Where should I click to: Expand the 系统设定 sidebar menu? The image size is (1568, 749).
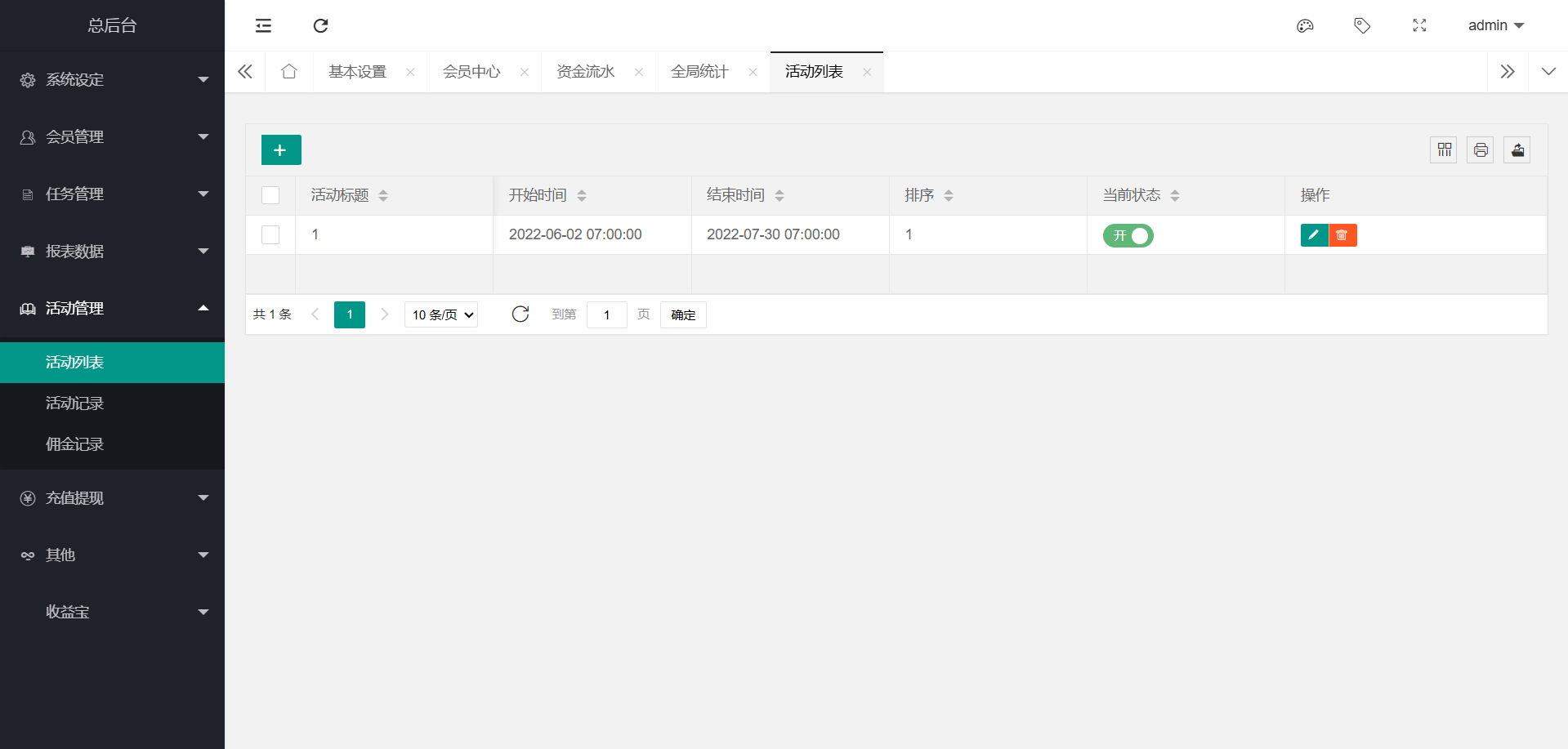112,80
